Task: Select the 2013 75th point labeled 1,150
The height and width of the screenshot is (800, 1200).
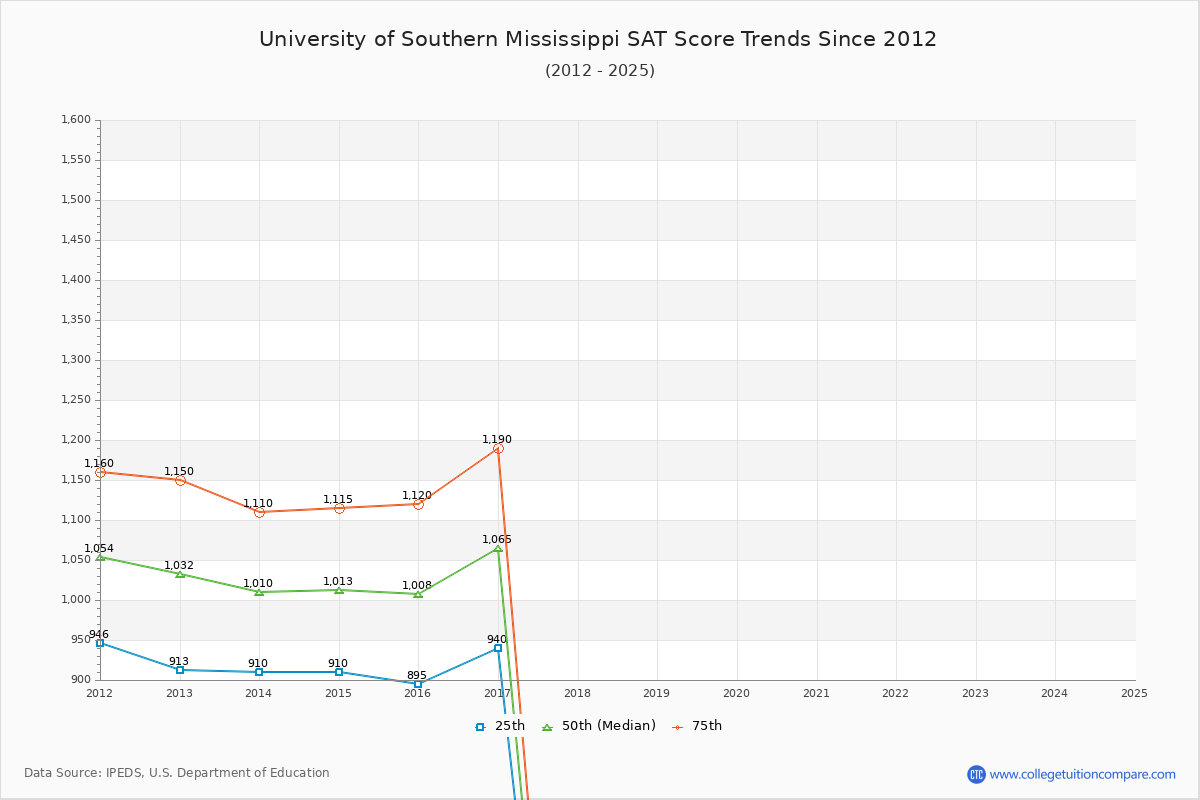Action: point(180,480)
